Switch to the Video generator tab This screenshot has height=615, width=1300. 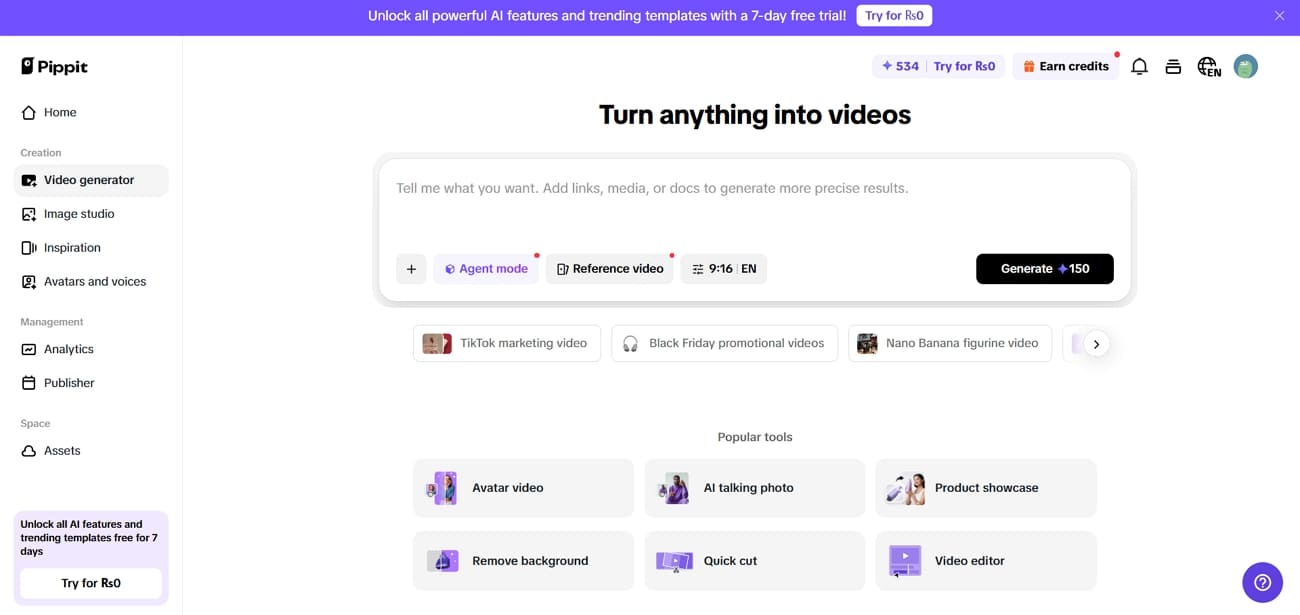[88, 180]
